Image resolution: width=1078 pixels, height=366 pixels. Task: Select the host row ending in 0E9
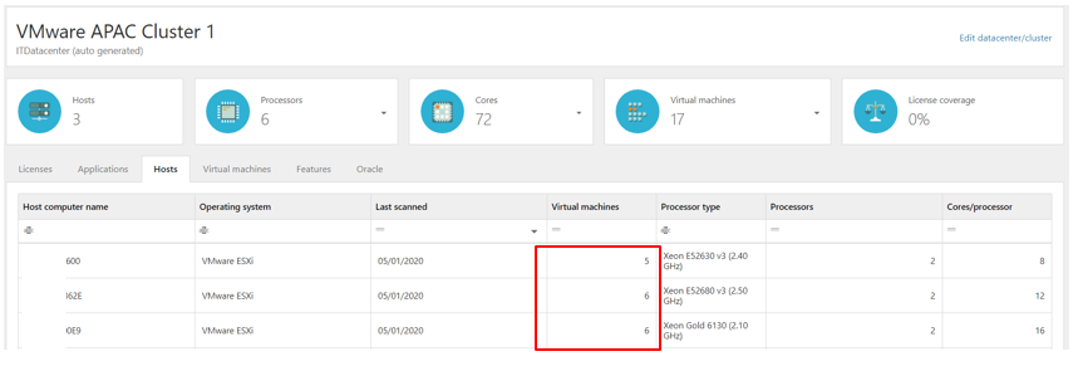[x=535, y=330]
